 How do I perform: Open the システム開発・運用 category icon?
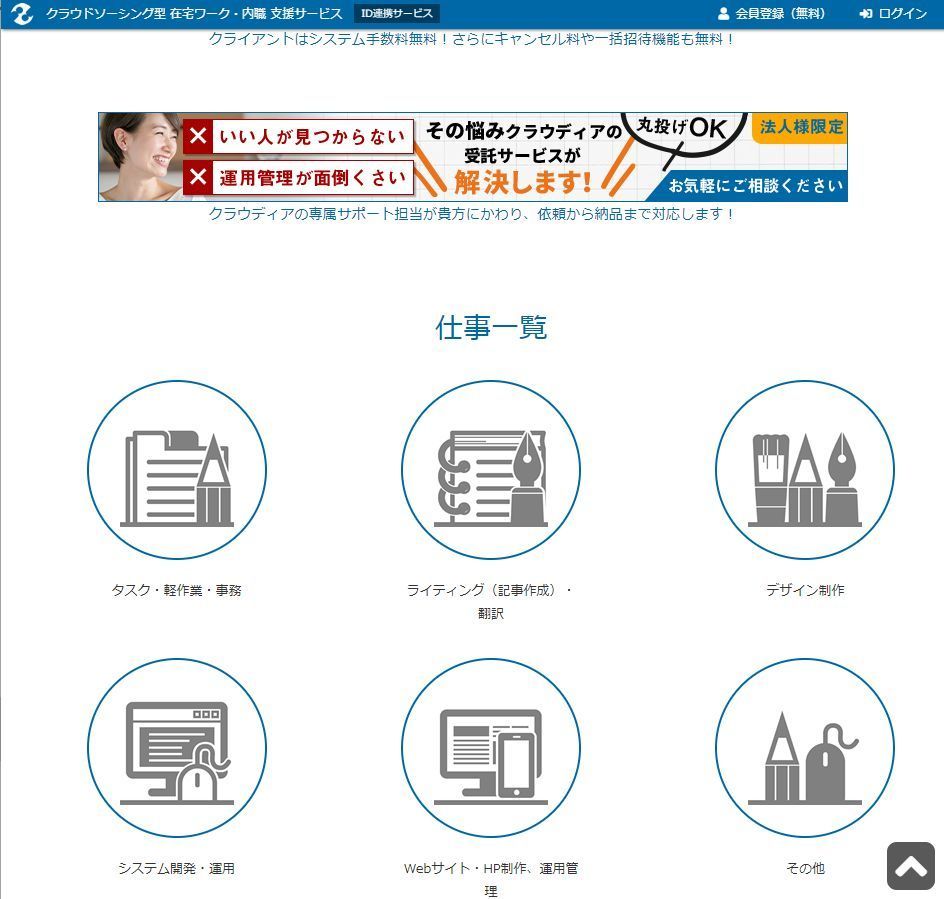[177, 748]
